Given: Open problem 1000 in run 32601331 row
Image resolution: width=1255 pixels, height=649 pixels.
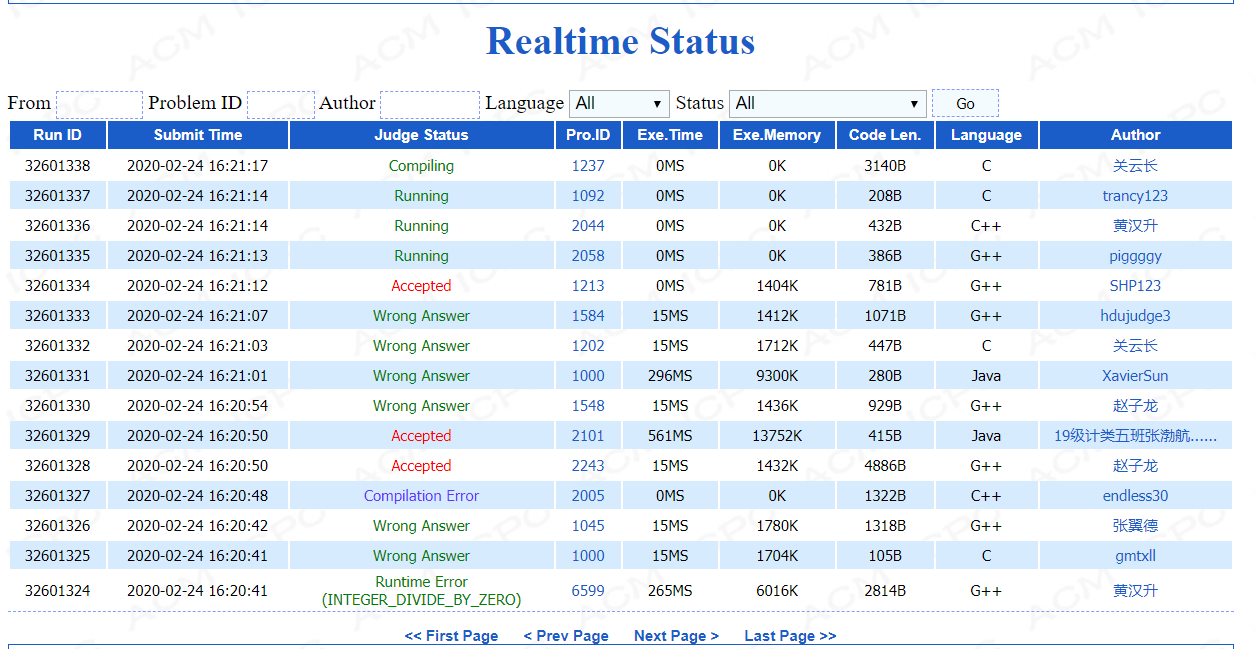Looking at the screenshot, I should pyautogui.click(x=588, y=376).
